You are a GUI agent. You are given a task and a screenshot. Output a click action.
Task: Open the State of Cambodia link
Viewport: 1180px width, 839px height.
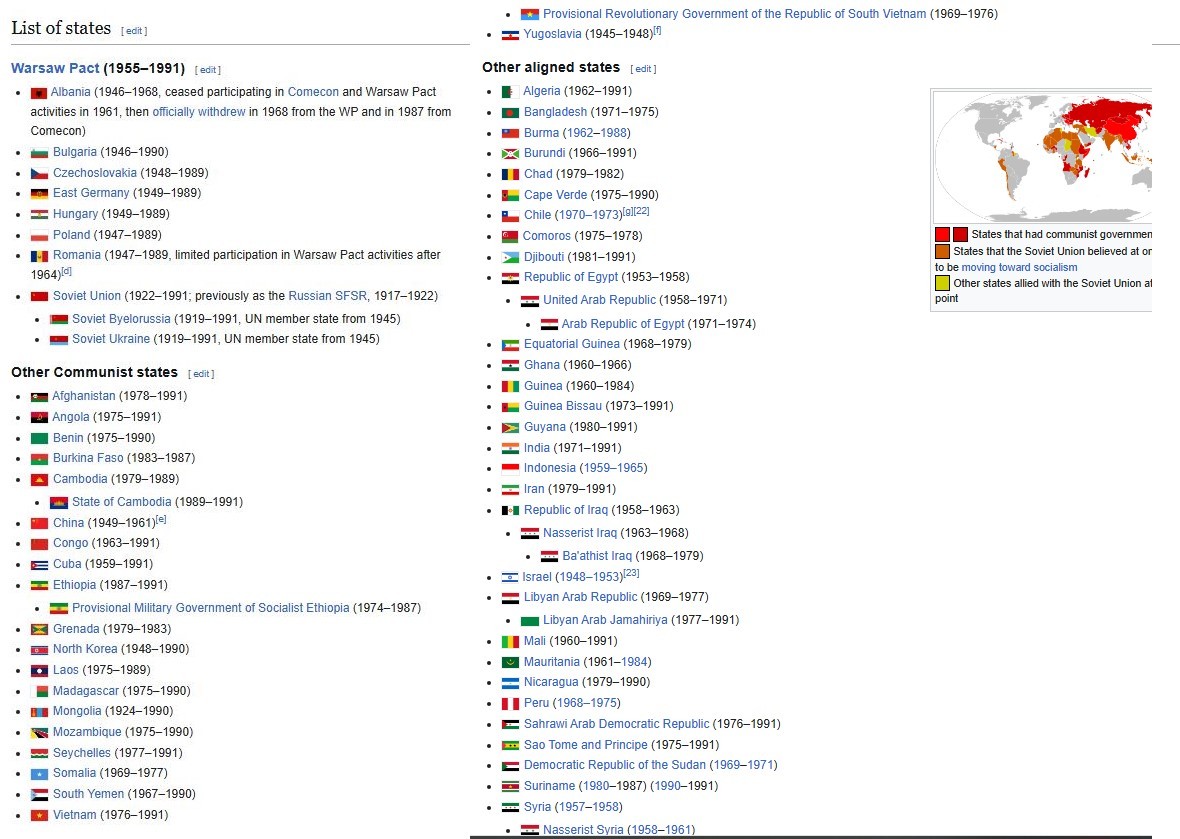[x=122, y=502]
